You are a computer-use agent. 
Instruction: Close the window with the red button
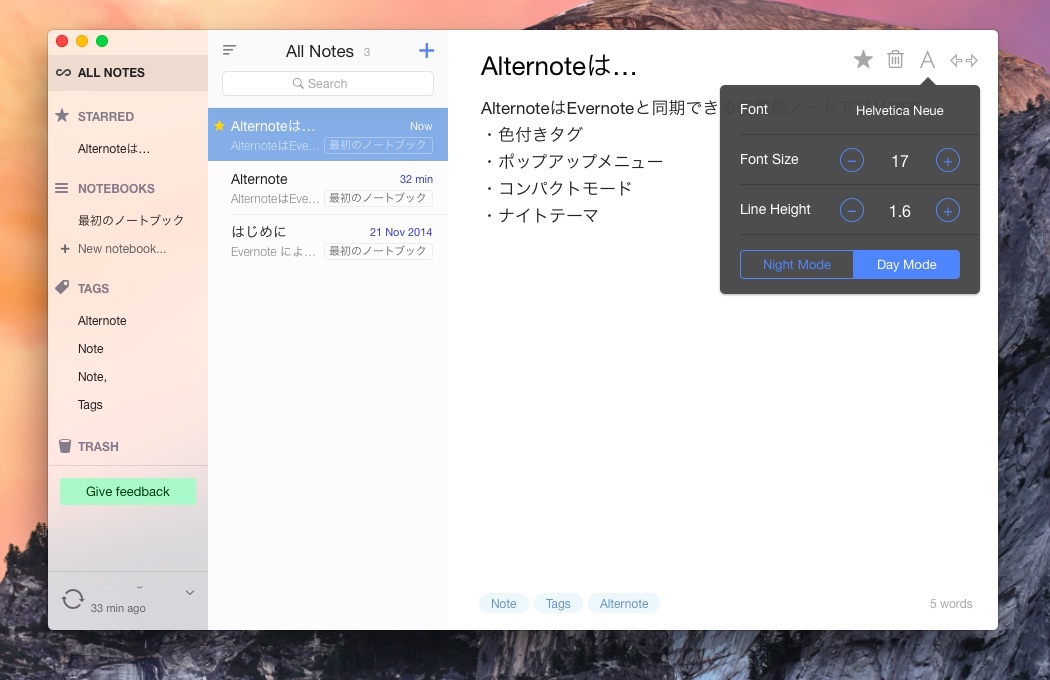click(62, 42)
